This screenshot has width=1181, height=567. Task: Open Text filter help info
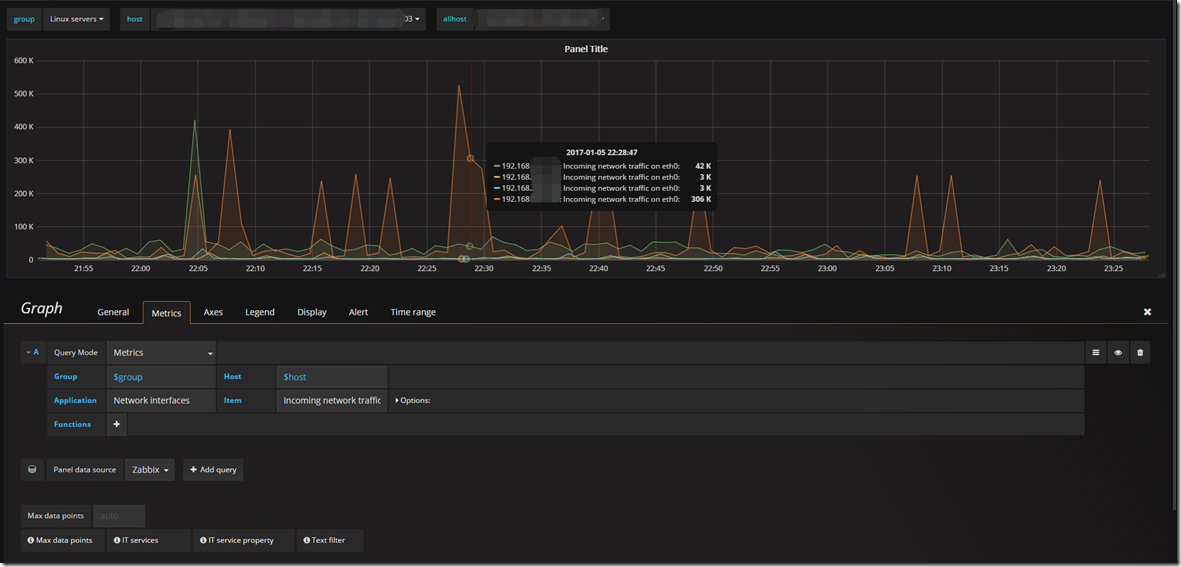[331, 541]
